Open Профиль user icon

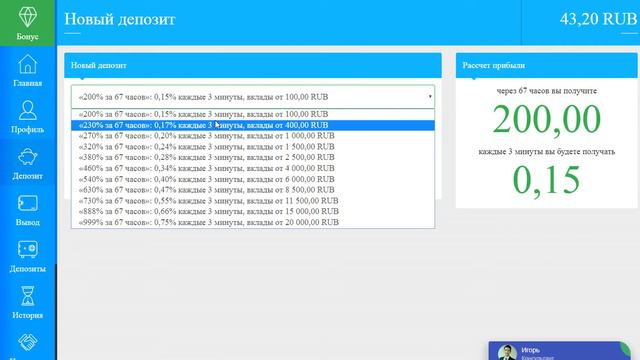click(x=27, y=110)
